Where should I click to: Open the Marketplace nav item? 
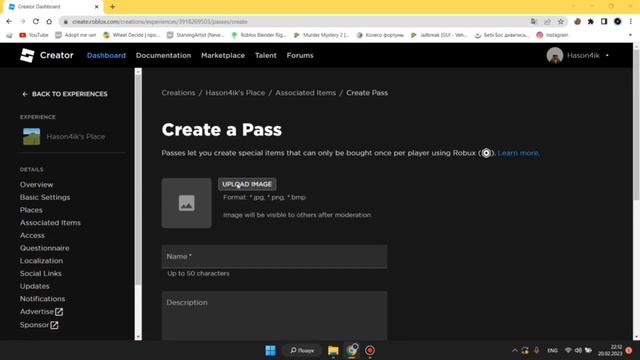[x=223, y=56]
